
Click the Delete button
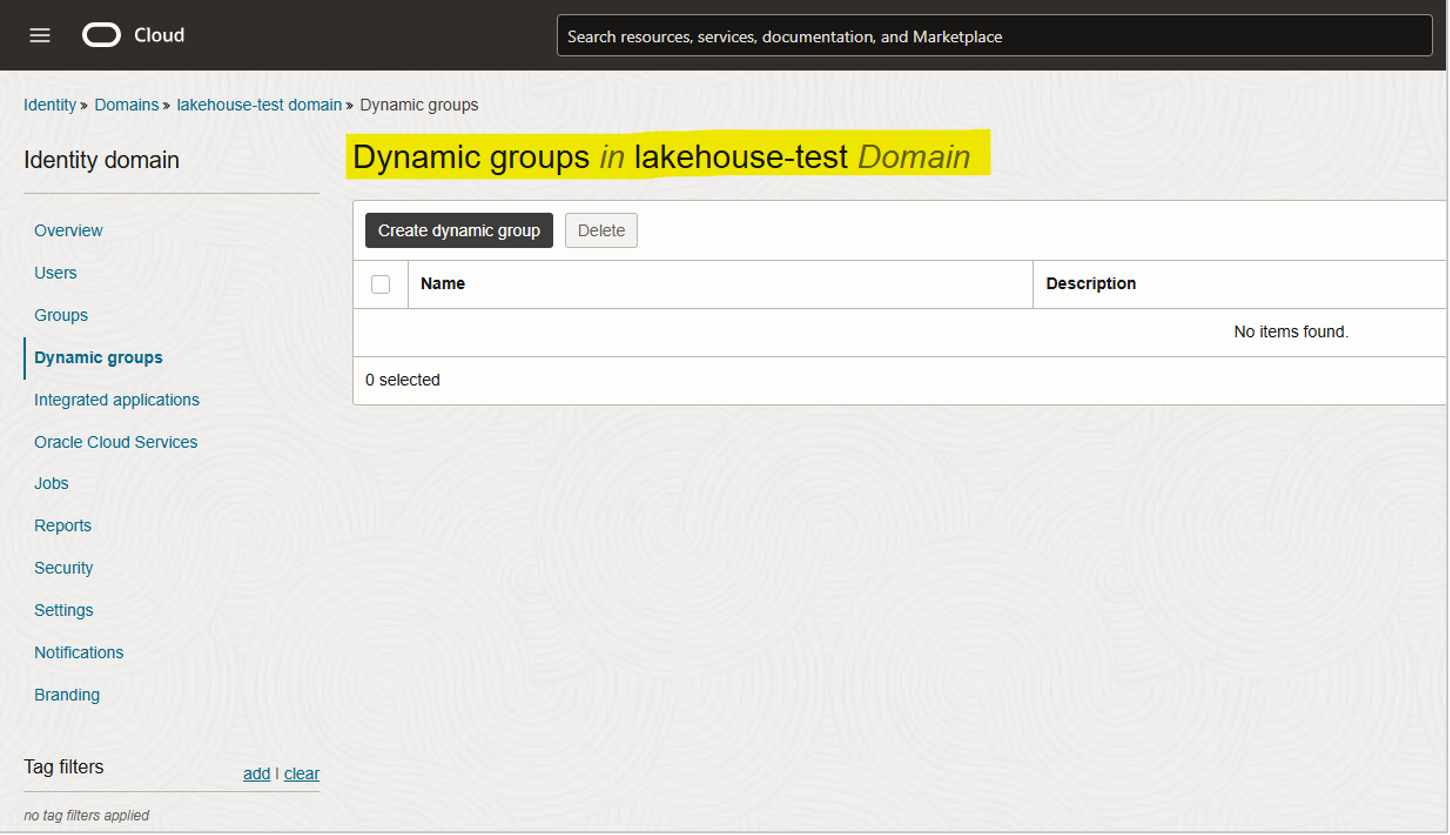[x=600, y=230]
